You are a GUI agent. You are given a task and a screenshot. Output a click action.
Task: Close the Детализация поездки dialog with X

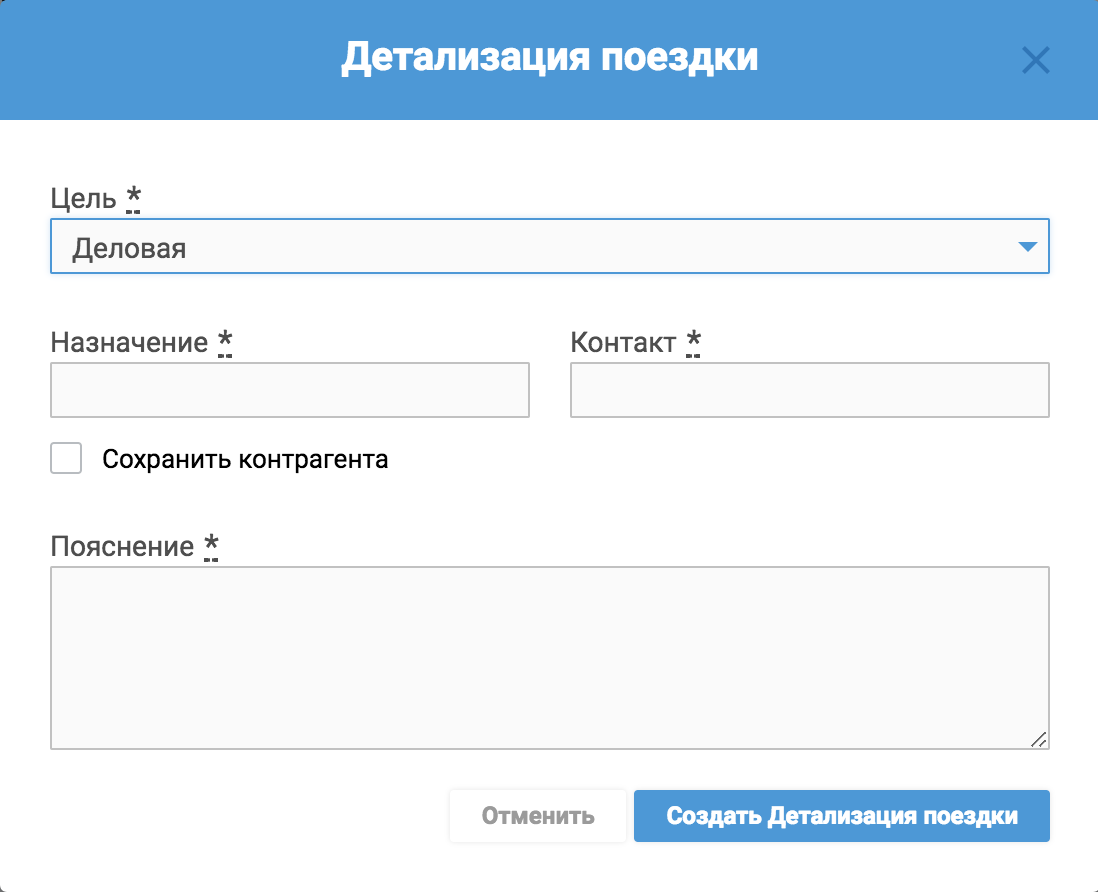click(1035, 61)
